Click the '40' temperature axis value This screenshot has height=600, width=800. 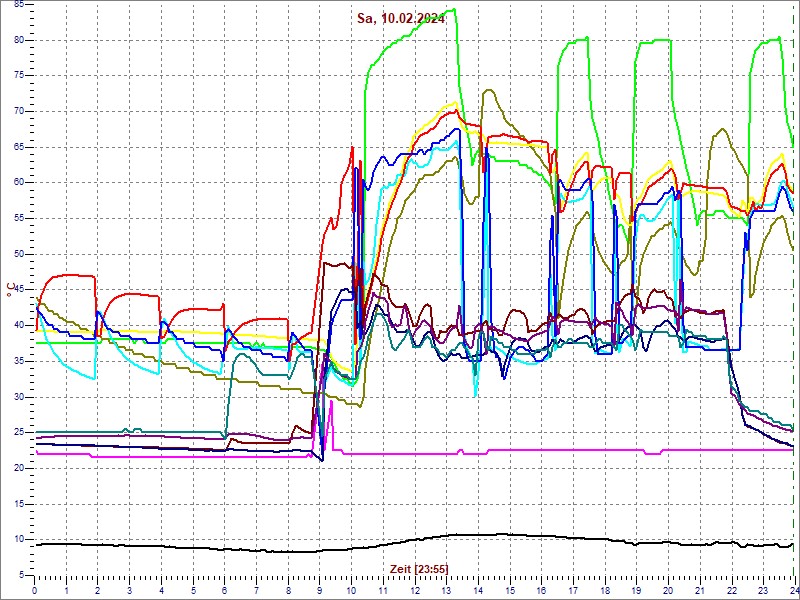[19, 326]
